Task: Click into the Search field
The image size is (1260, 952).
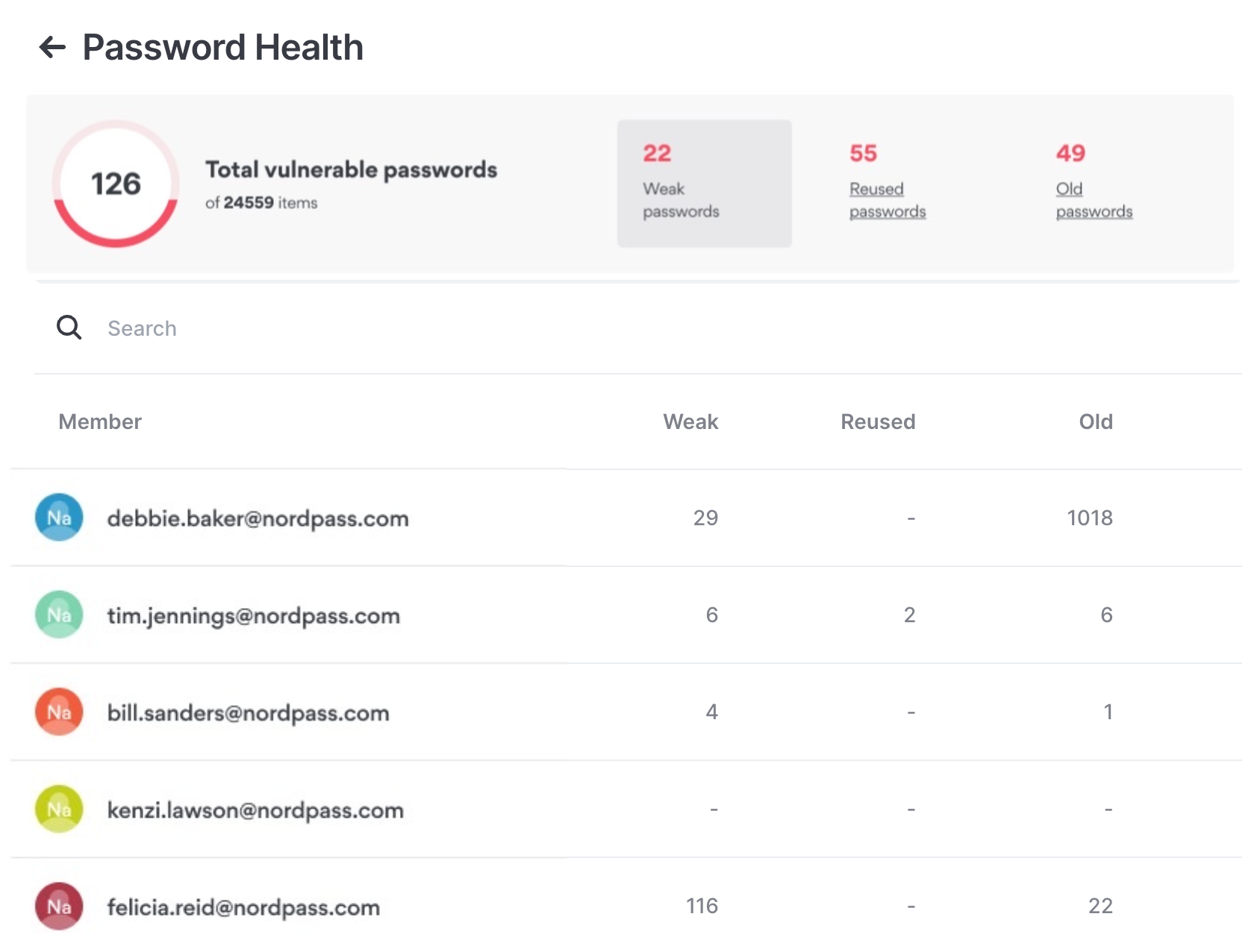Action: pos(638,328)
